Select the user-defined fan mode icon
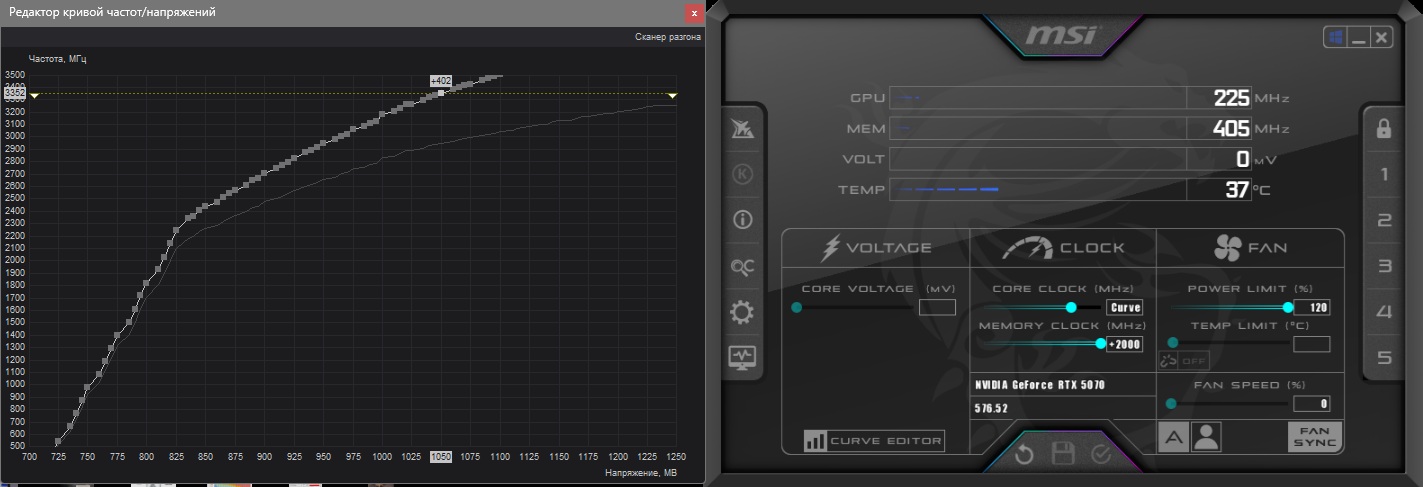This screenshot has width=1423, height=487. click(1208, 436)
